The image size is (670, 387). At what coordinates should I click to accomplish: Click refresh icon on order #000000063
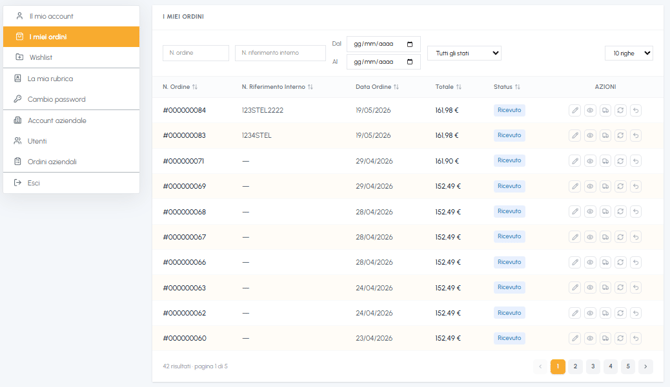(x=620, y=287)
